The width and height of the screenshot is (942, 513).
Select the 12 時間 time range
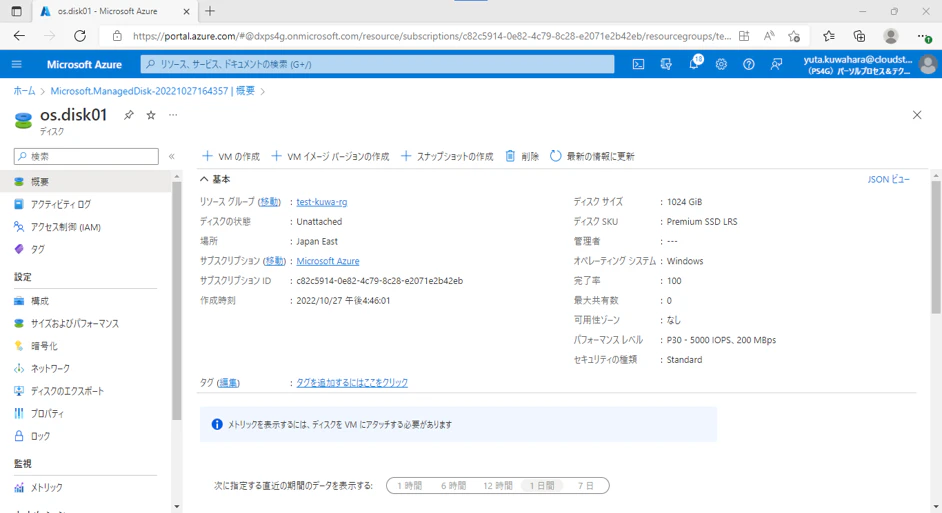[498, 485]
